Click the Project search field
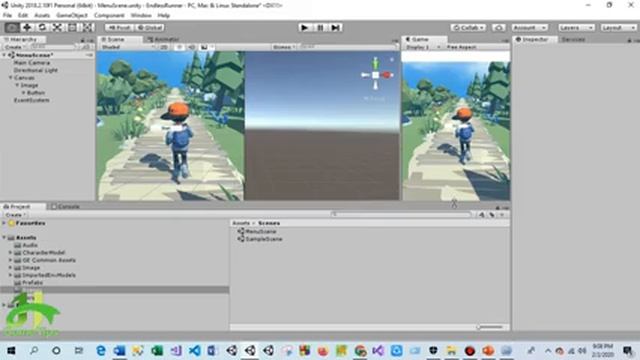 (x=402, y=214)
